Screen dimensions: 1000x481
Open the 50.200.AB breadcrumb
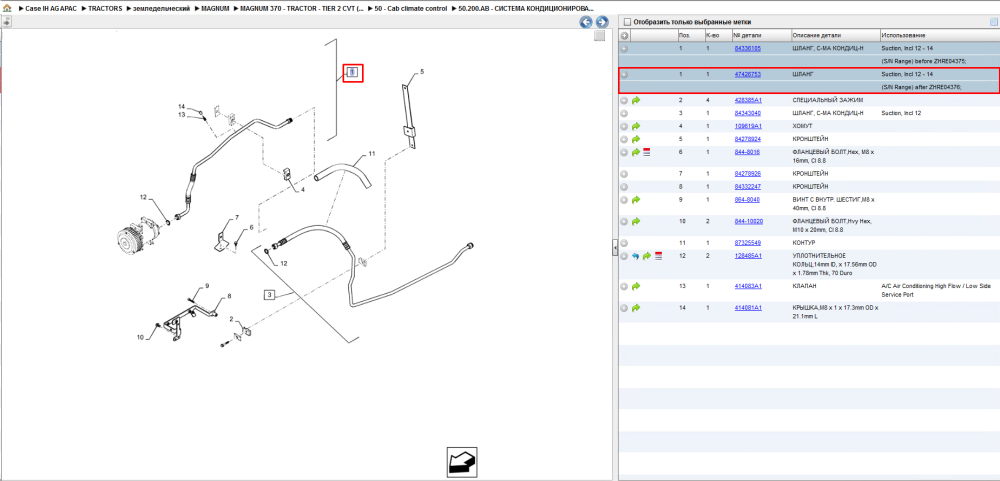click(526, 9)
